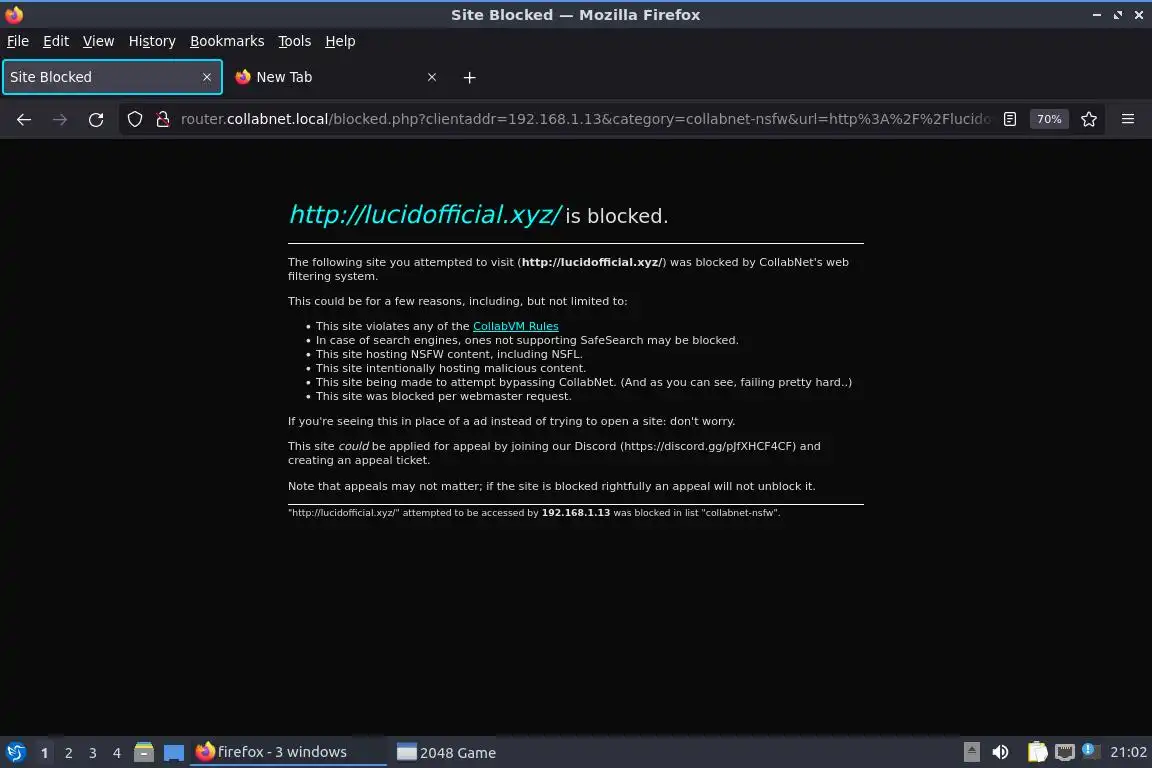Switch to workspace 4
This screenshot has width=1152, height=768.
coord(117,753)
